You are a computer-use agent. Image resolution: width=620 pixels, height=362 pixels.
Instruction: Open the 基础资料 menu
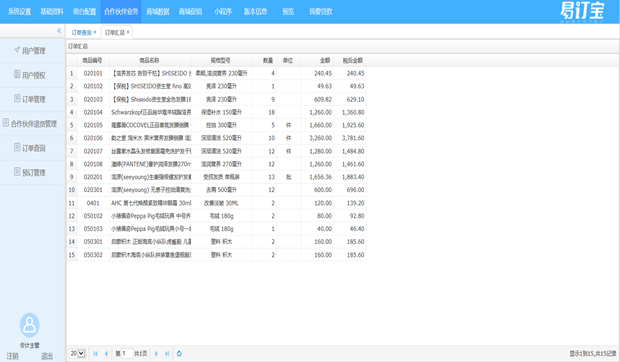click(x=52, y=11)
